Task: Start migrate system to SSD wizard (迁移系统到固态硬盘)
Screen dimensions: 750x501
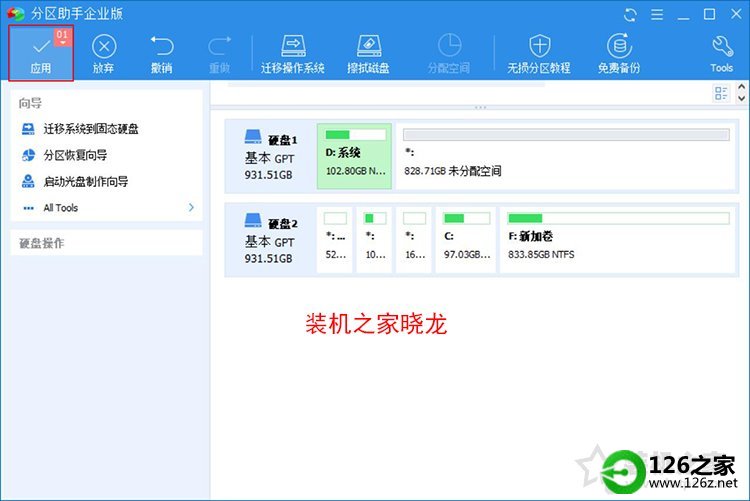Action: click(80, 129)
